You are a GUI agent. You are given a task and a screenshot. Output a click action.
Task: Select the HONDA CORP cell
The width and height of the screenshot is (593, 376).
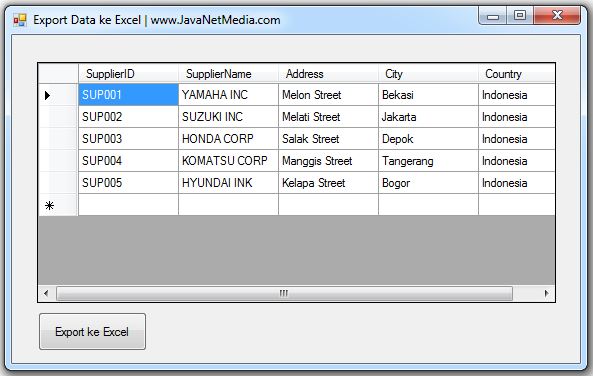coord(228,138)
